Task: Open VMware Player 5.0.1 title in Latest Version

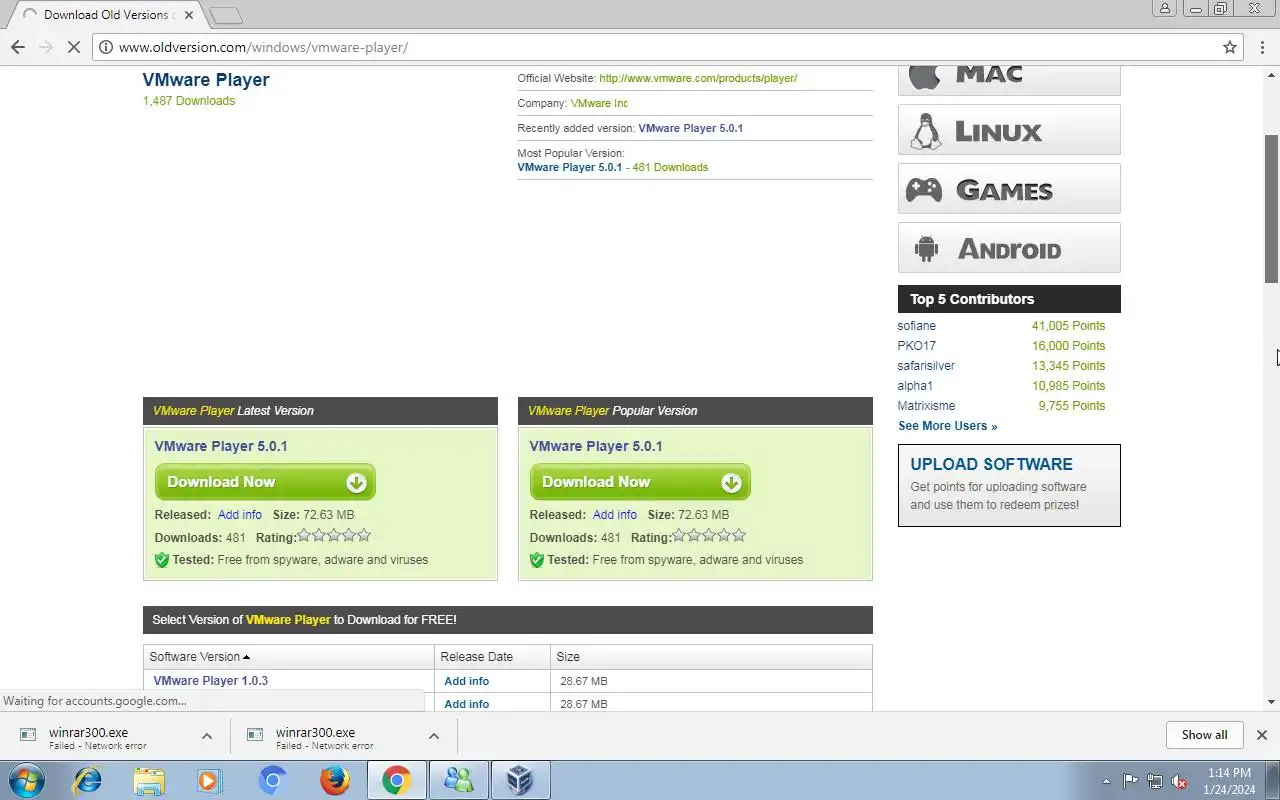Action: [x=221, y=446]
